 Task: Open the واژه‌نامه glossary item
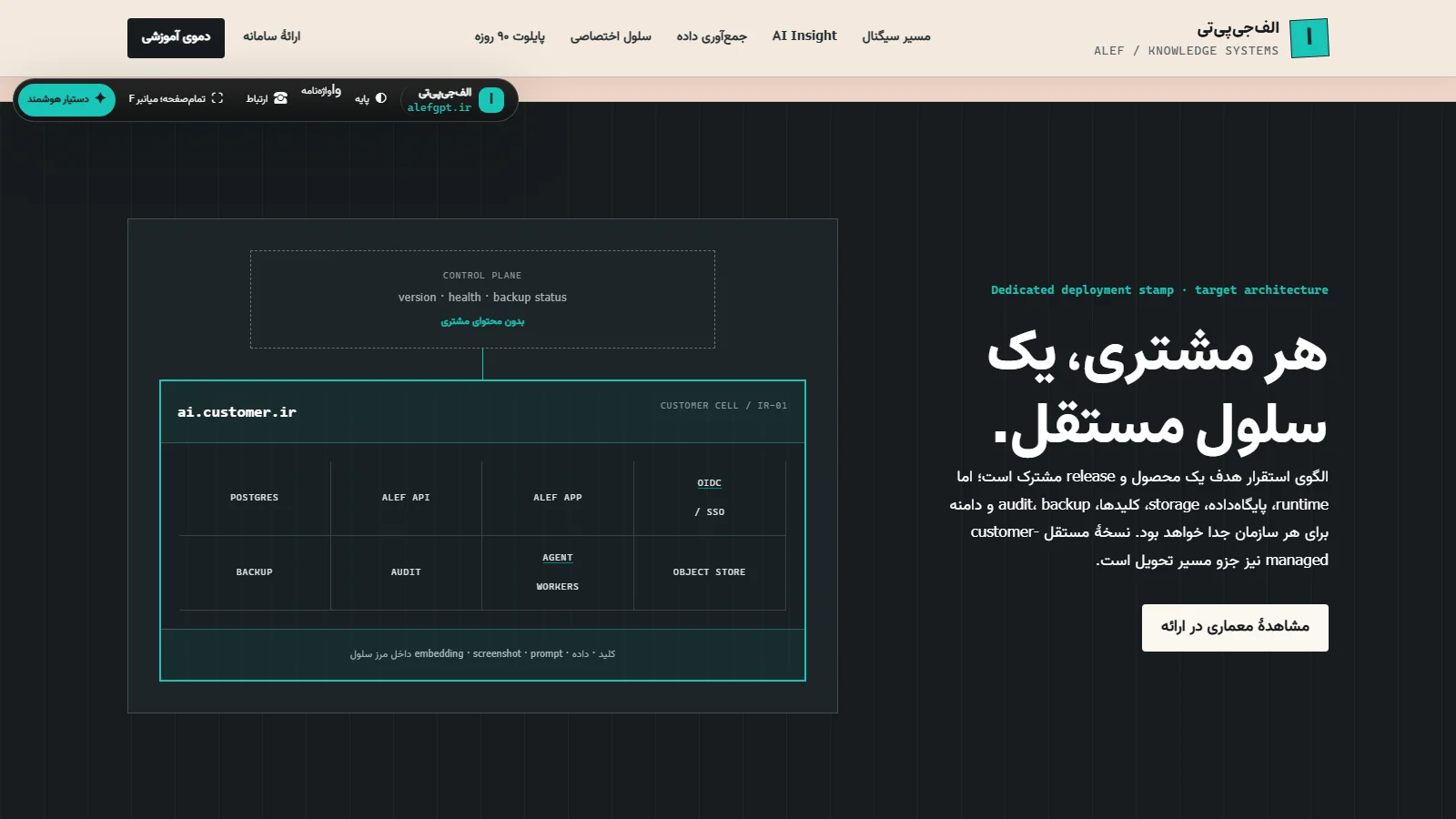321,91
